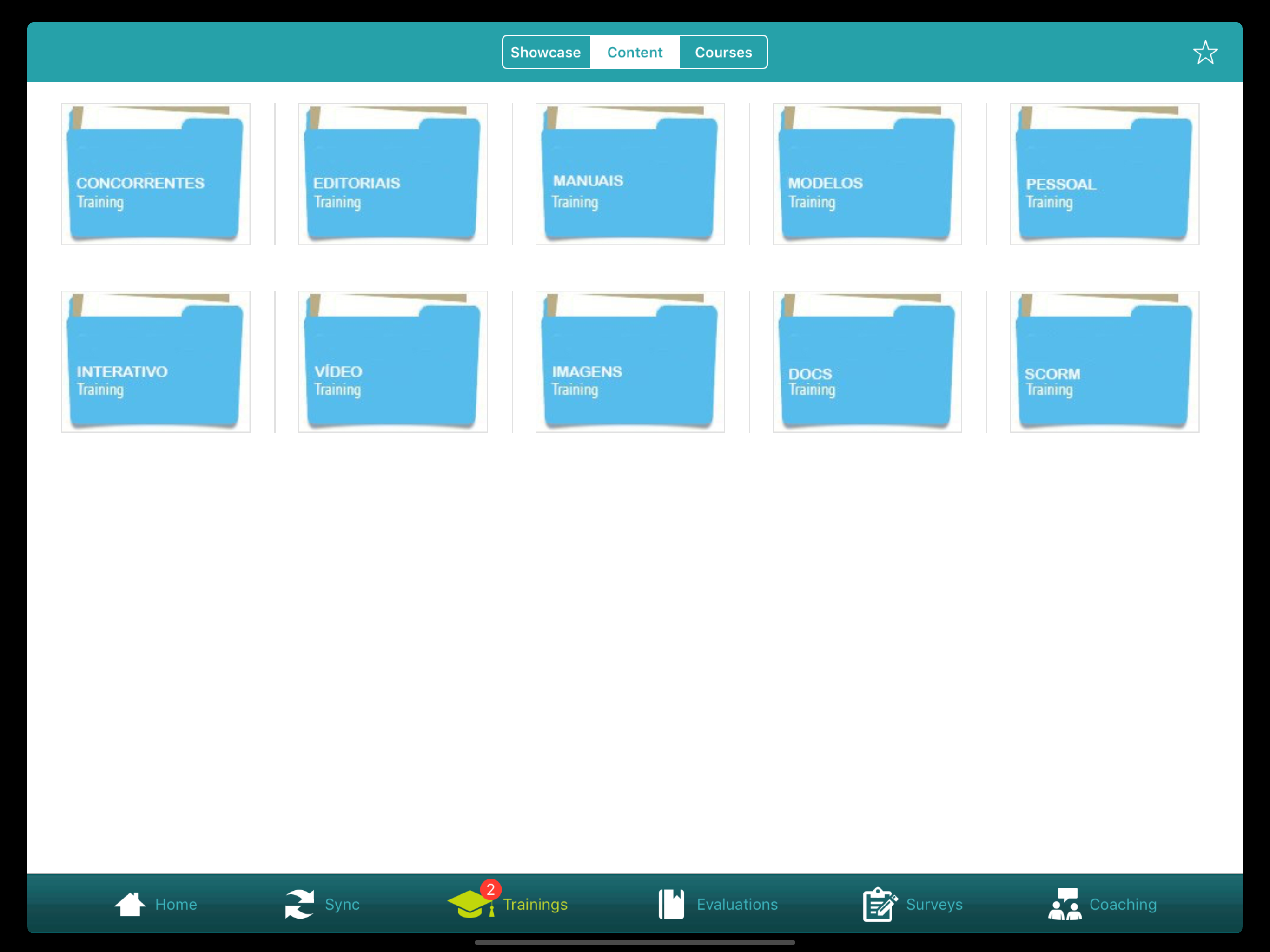Switch to the Showcase tab
Image resolution: width=1270 pixels, height=952 pixels.
tap(546, 52)
